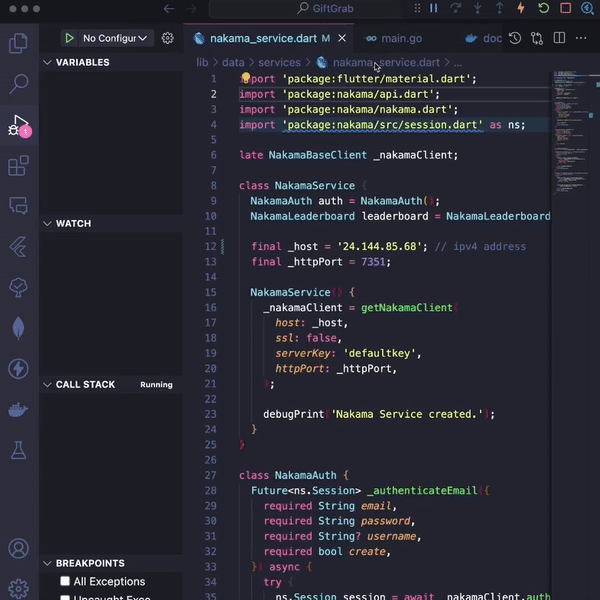Open the Explorer view in activity bar
This screenshot has width=600, height=600.
click(18, 43)
